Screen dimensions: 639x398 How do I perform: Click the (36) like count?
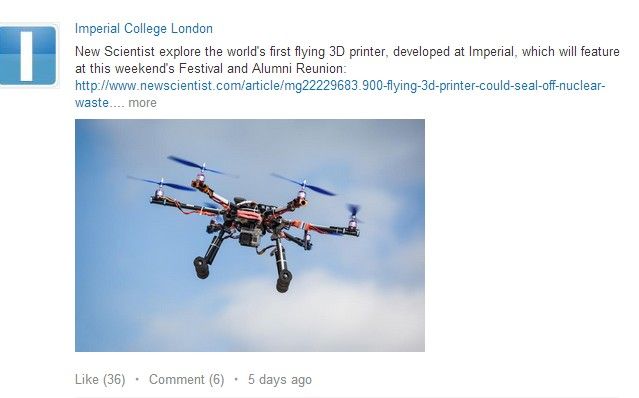pyautogui.click(x=114, y=379)
